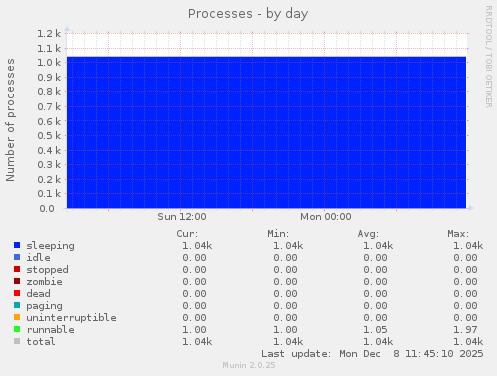Click the 'runnable' legend label

coord(50,329)
